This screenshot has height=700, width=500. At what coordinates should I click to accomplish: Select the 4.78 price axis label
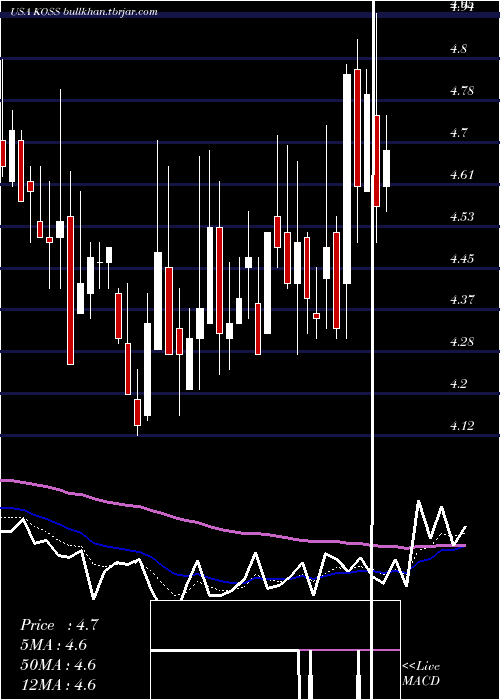(x=462, y=91)
